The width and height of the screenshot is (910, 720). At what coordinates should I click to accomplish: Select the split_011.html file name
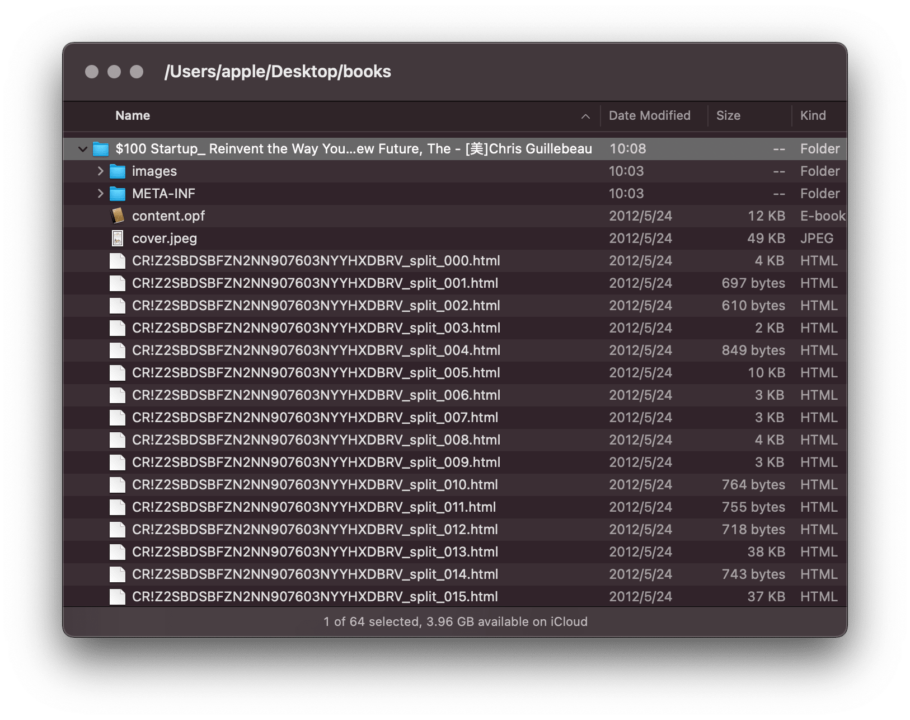[314, 507]
